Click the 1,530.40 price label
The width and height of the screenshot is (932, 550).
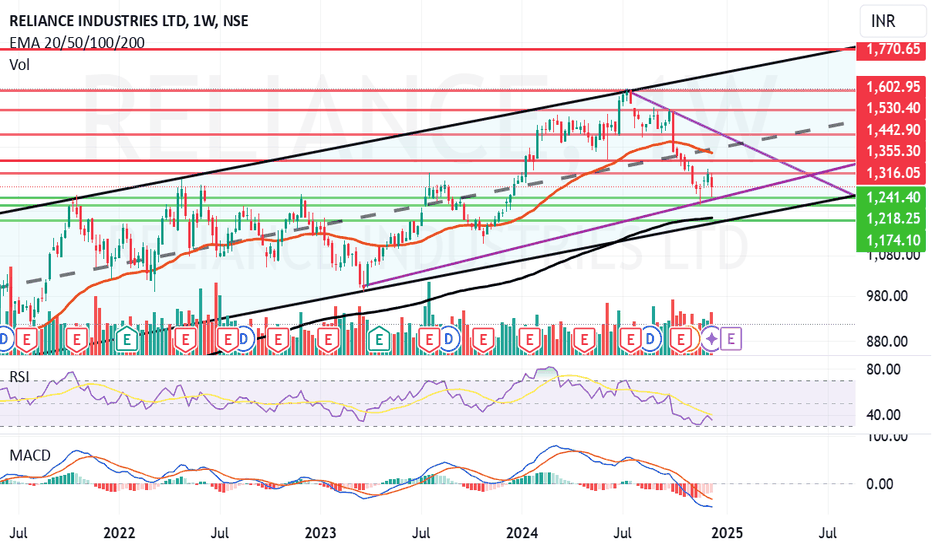(x=891, y=108)
